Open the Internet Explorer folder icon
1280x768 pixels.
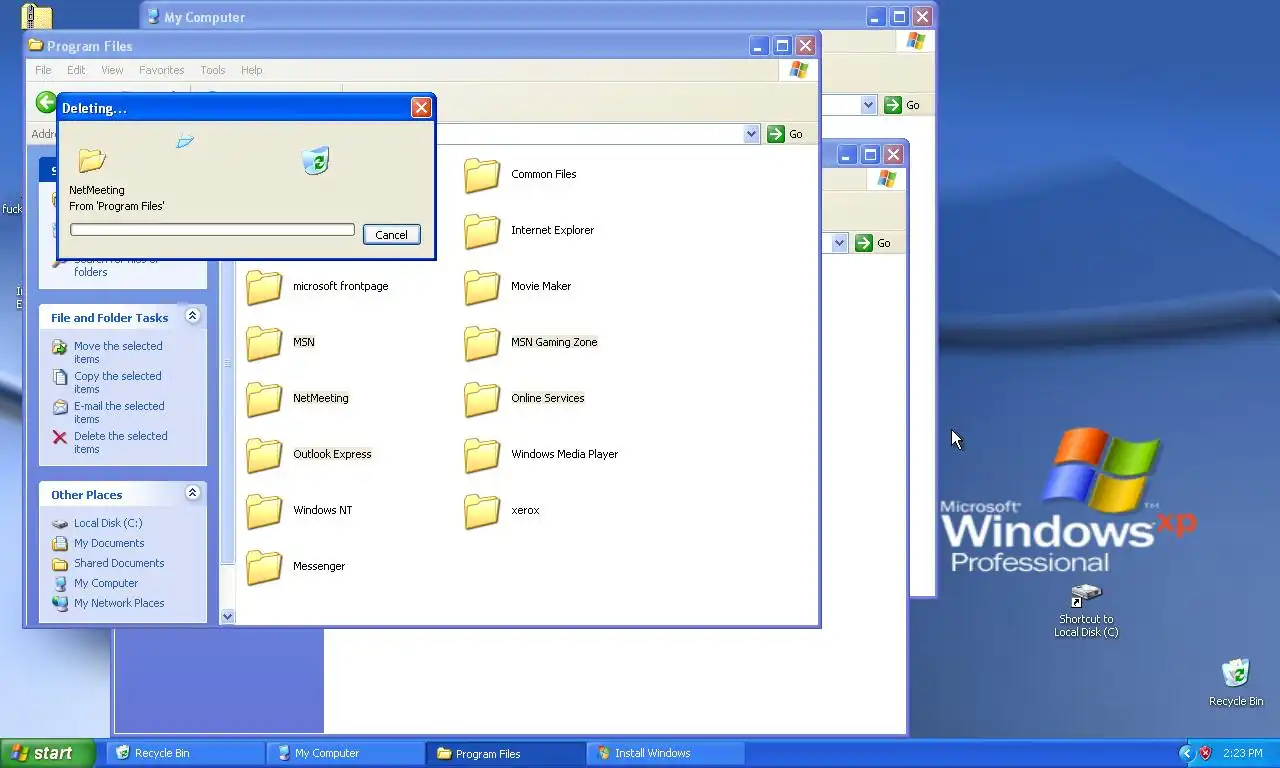click(x=482, y=231)
